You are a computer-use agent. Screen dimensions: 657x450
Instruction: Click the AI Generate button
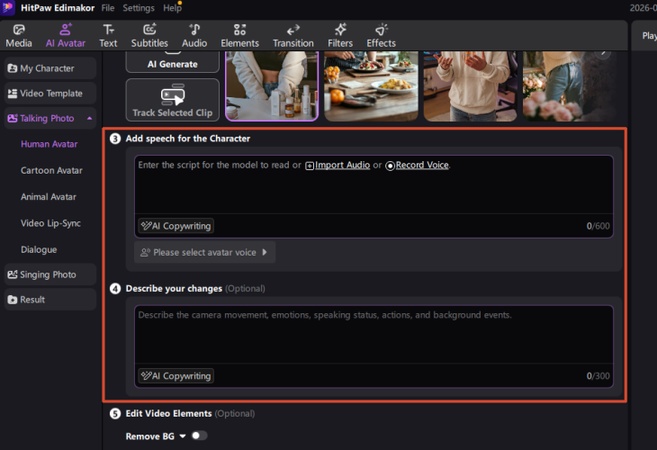172,62
